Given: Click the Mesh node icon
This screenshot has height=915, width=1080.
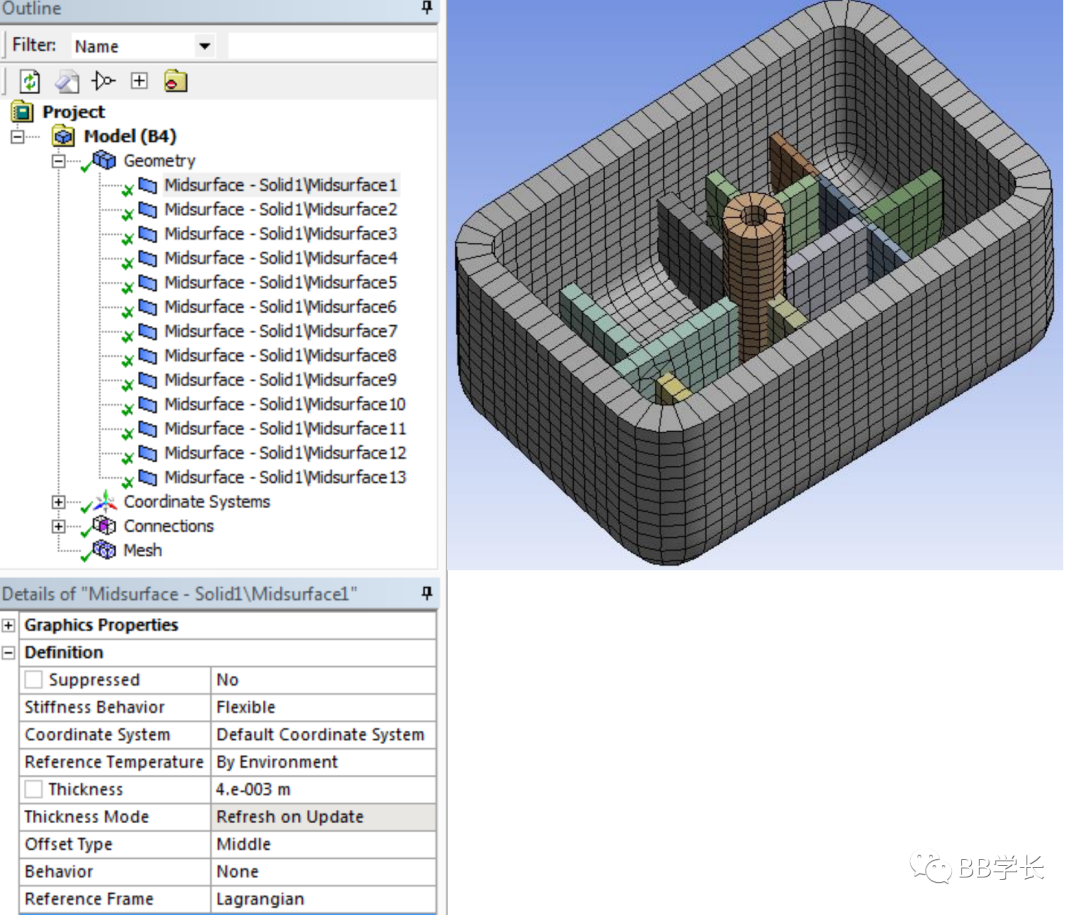Looking at the screenshot, I should [x=104, y=550].
